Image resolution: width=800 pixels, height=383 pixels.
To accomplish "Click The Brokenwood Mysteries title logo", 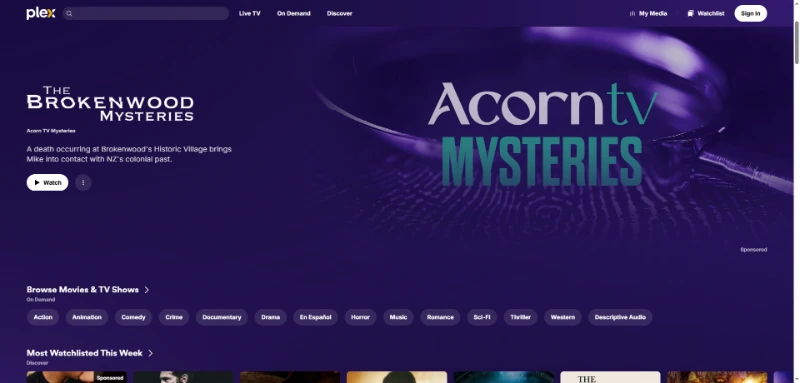I will 110,104.
